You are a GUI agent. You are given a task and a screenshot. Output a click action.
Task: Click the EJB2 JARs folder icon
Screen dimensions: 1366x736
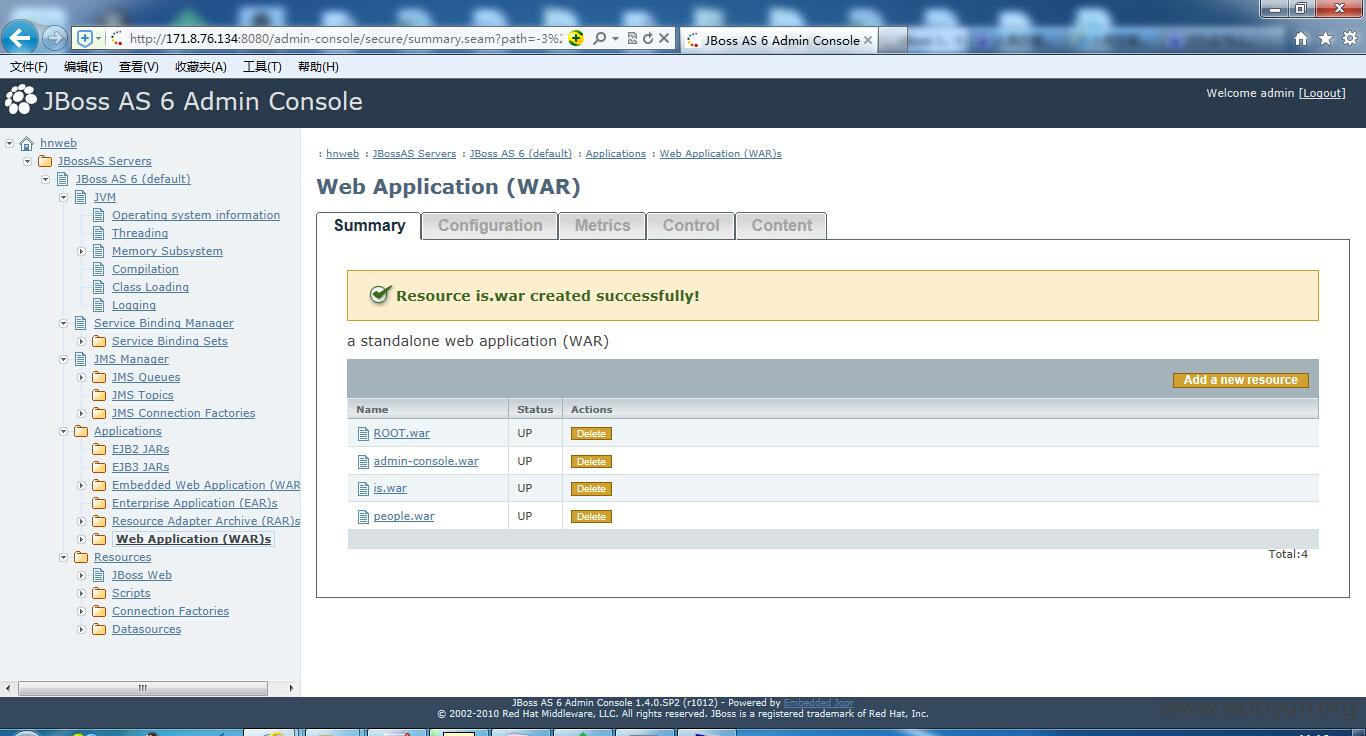(x=99, y=449)
